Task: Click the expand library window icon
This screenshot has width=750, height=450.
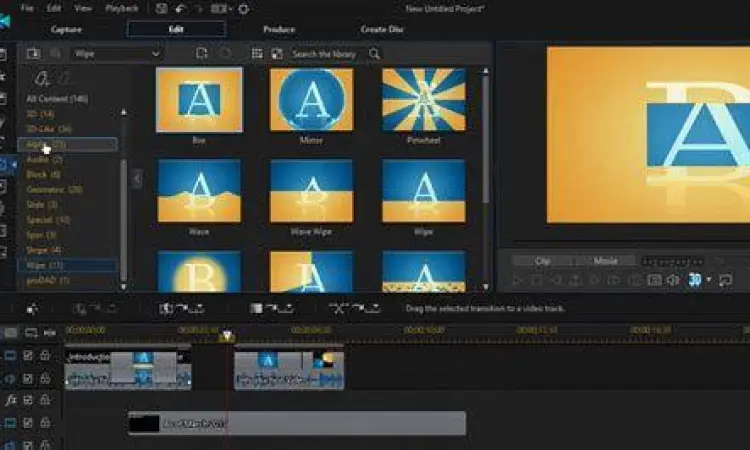Action: 277,54
